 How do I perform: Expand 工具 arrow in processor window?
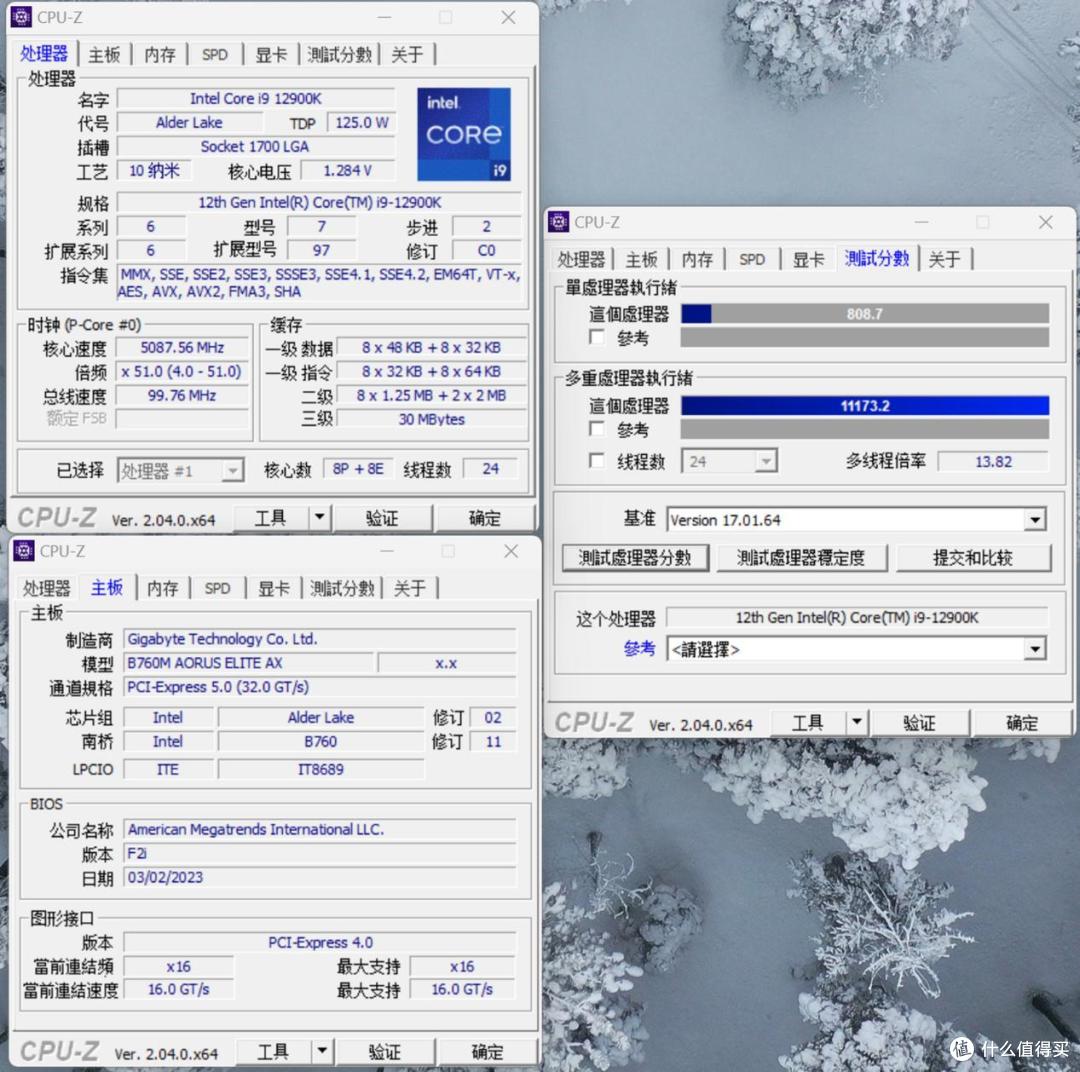click(320, 517)
